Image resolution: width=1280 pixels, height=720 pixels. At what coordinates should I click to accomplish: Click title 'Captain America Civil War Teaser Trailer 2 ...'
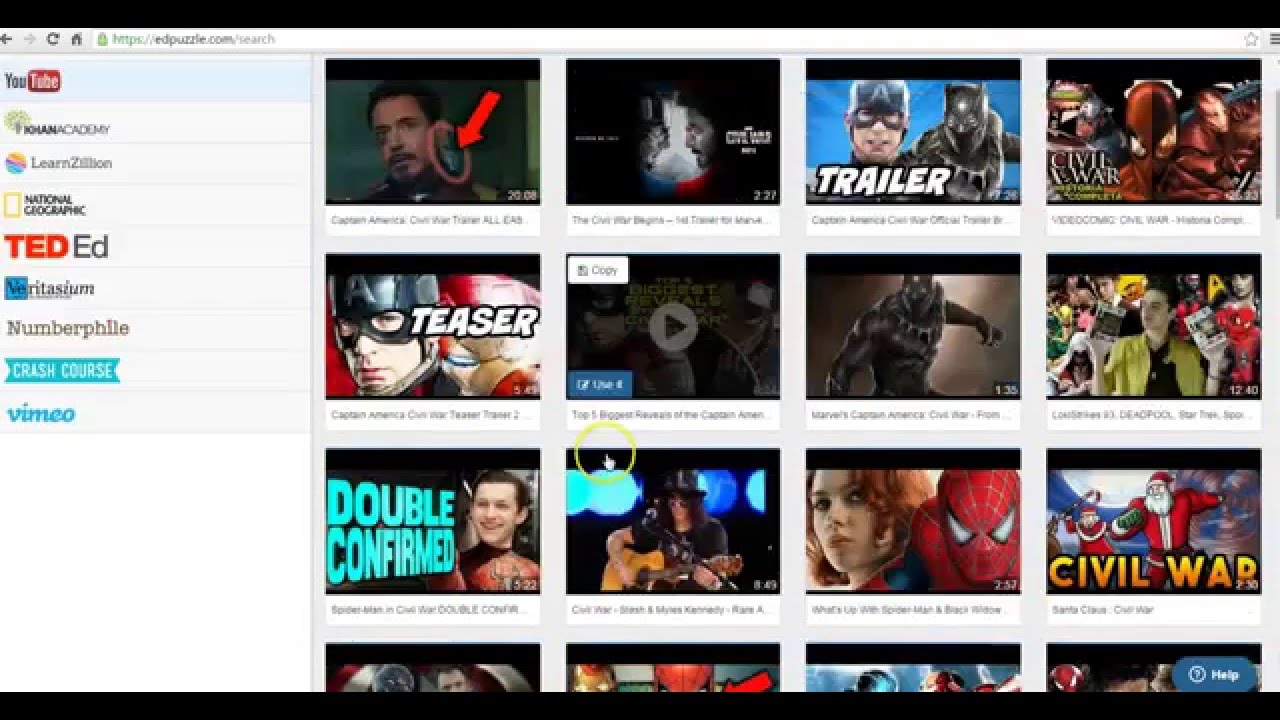[x=429, y=415]
